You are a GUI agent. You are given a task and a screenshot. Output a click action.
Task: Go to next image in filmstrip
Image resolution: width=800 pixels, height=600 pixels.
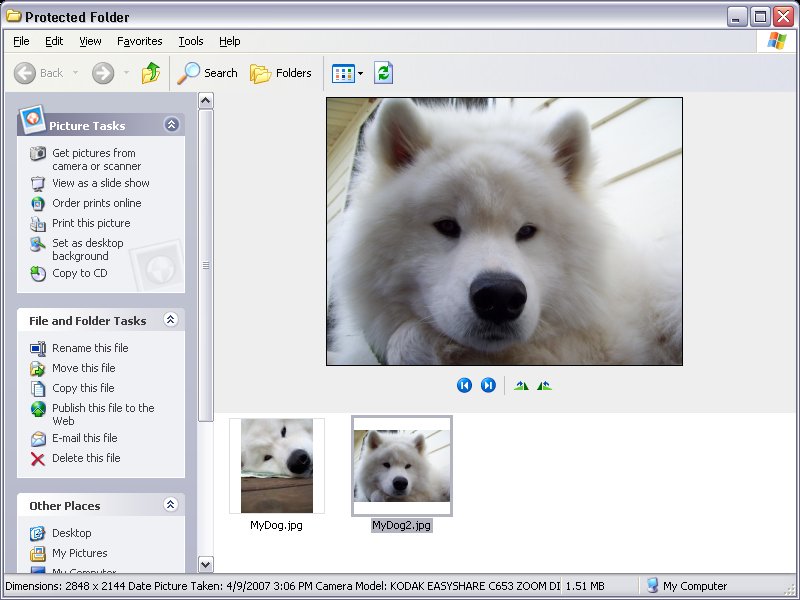(x=488, y=385)
